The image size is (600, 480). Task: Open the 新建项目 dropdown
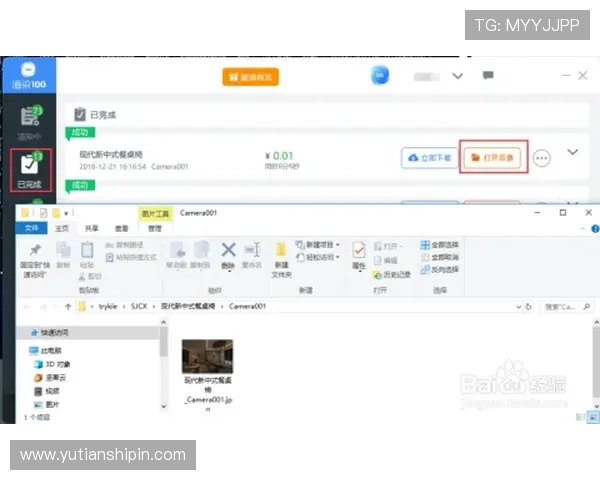[x=317, y=245]
